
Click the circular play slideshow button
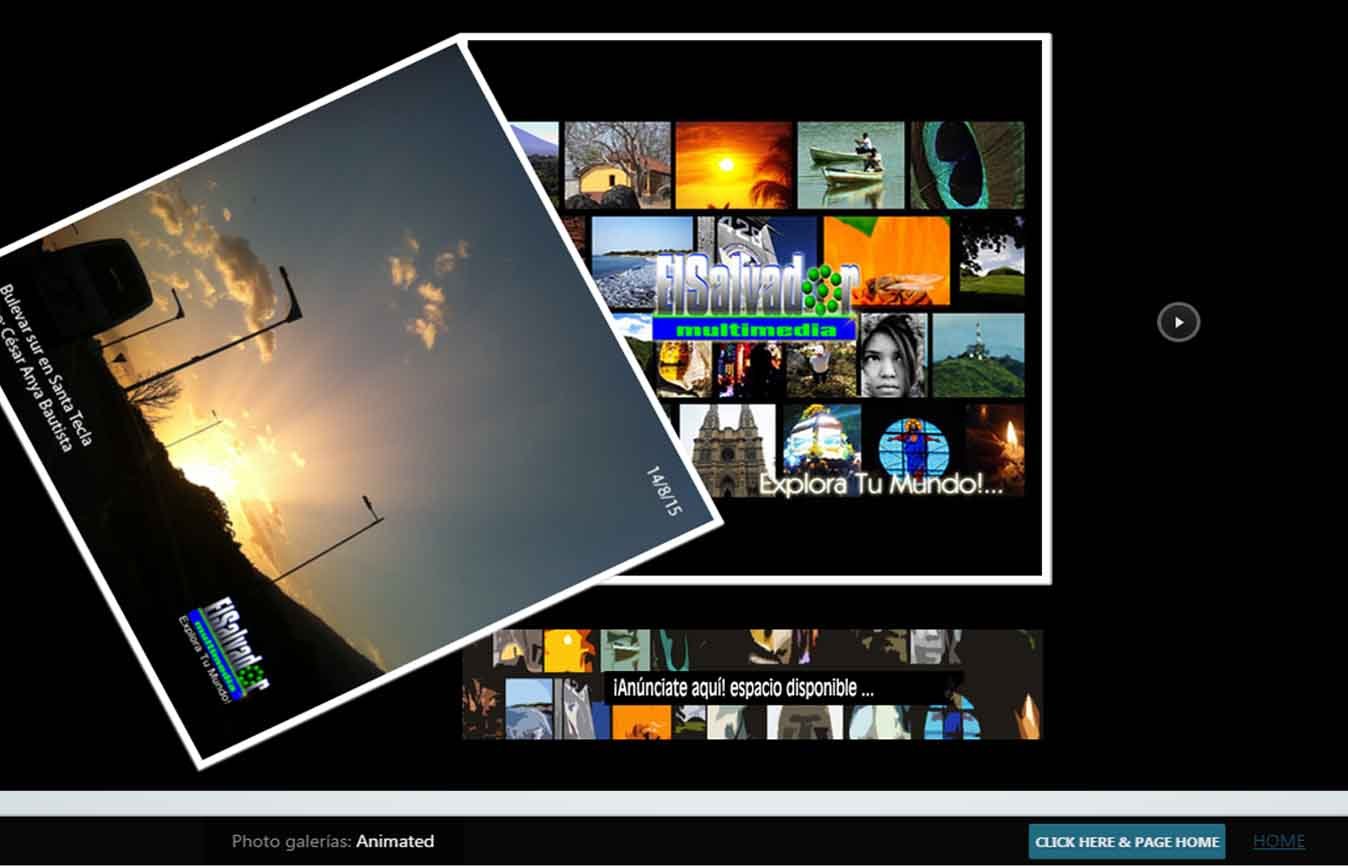1178,322
